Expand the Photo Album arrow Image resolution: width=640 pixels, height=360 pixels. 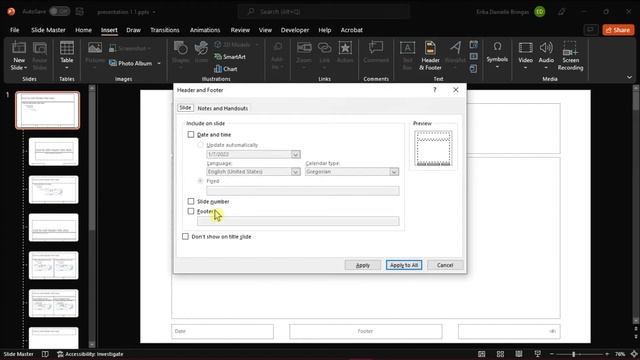click(x=159, y=63)
